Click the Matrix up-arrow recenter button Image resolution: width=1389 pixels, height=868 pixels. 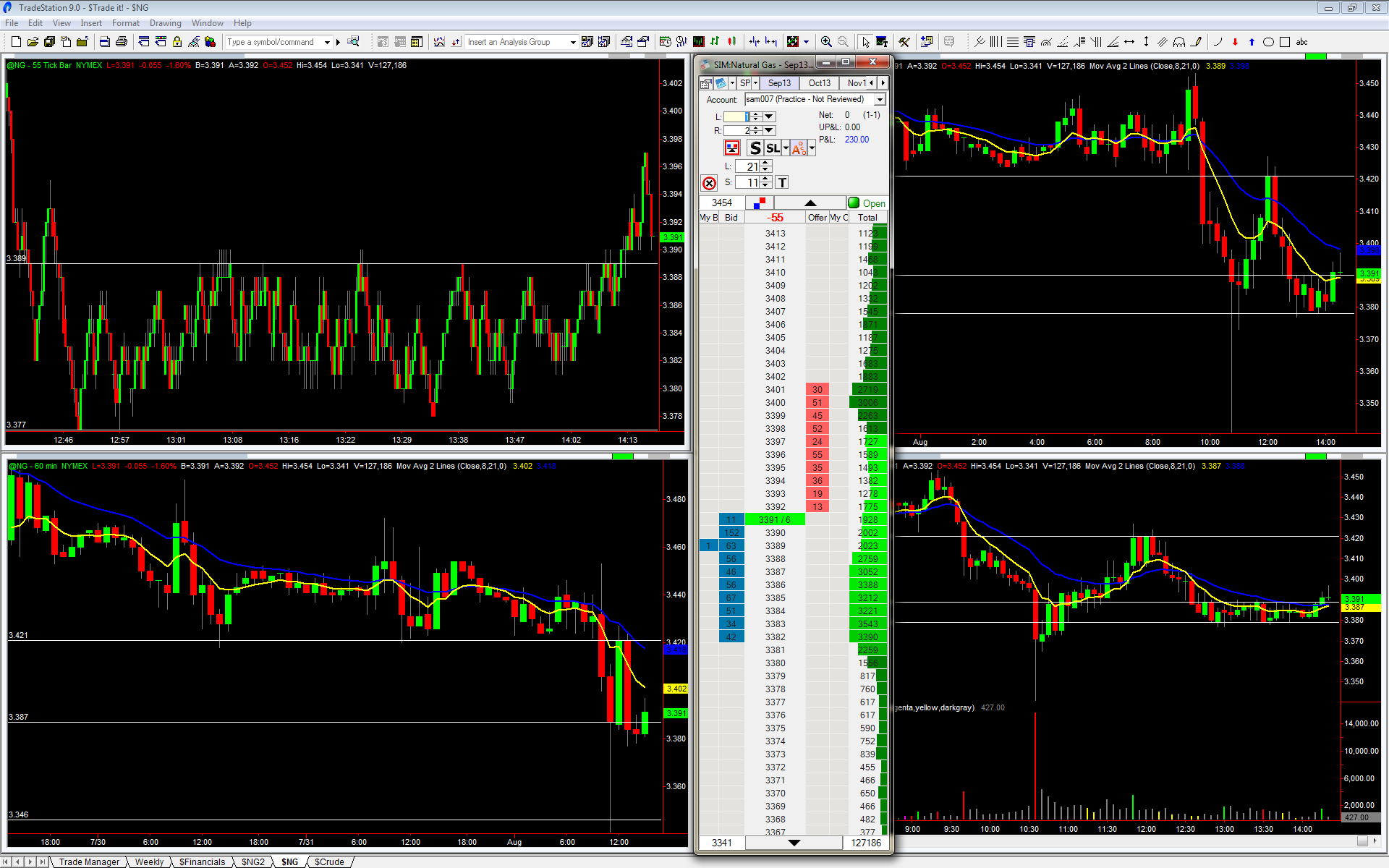pos(810,203)
